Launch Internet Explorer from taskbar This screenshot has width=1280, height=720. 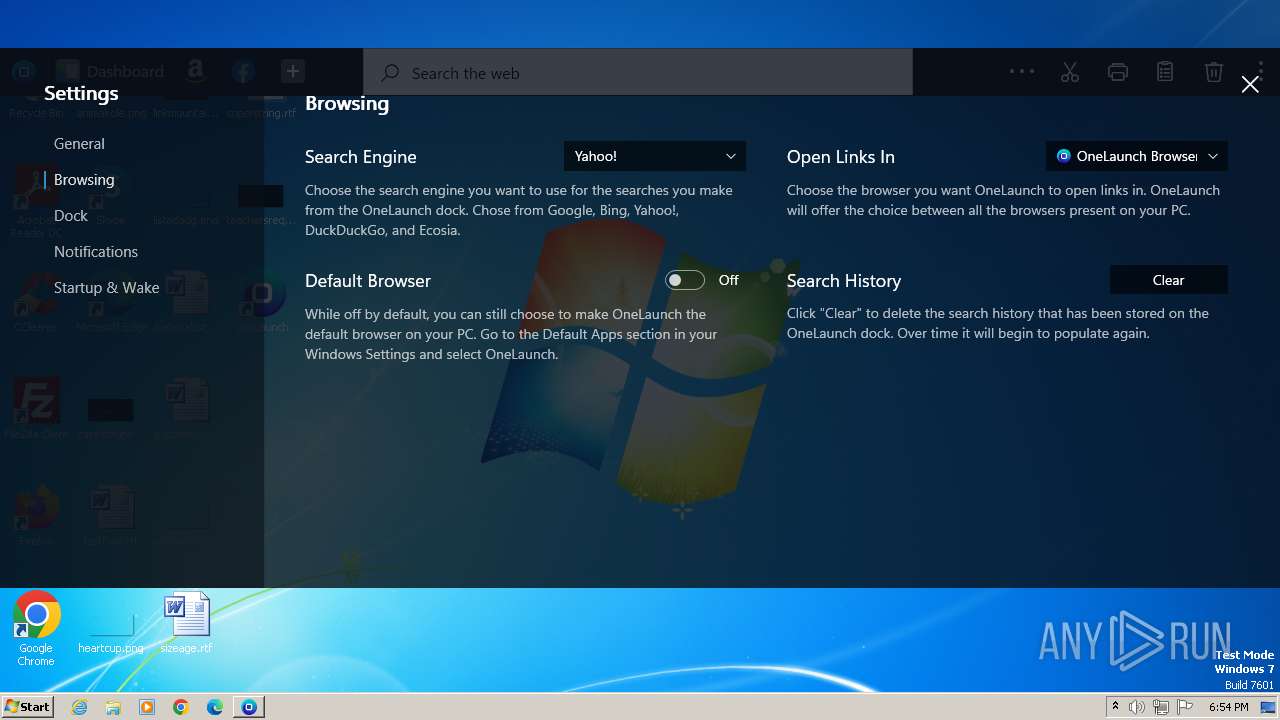80,707
